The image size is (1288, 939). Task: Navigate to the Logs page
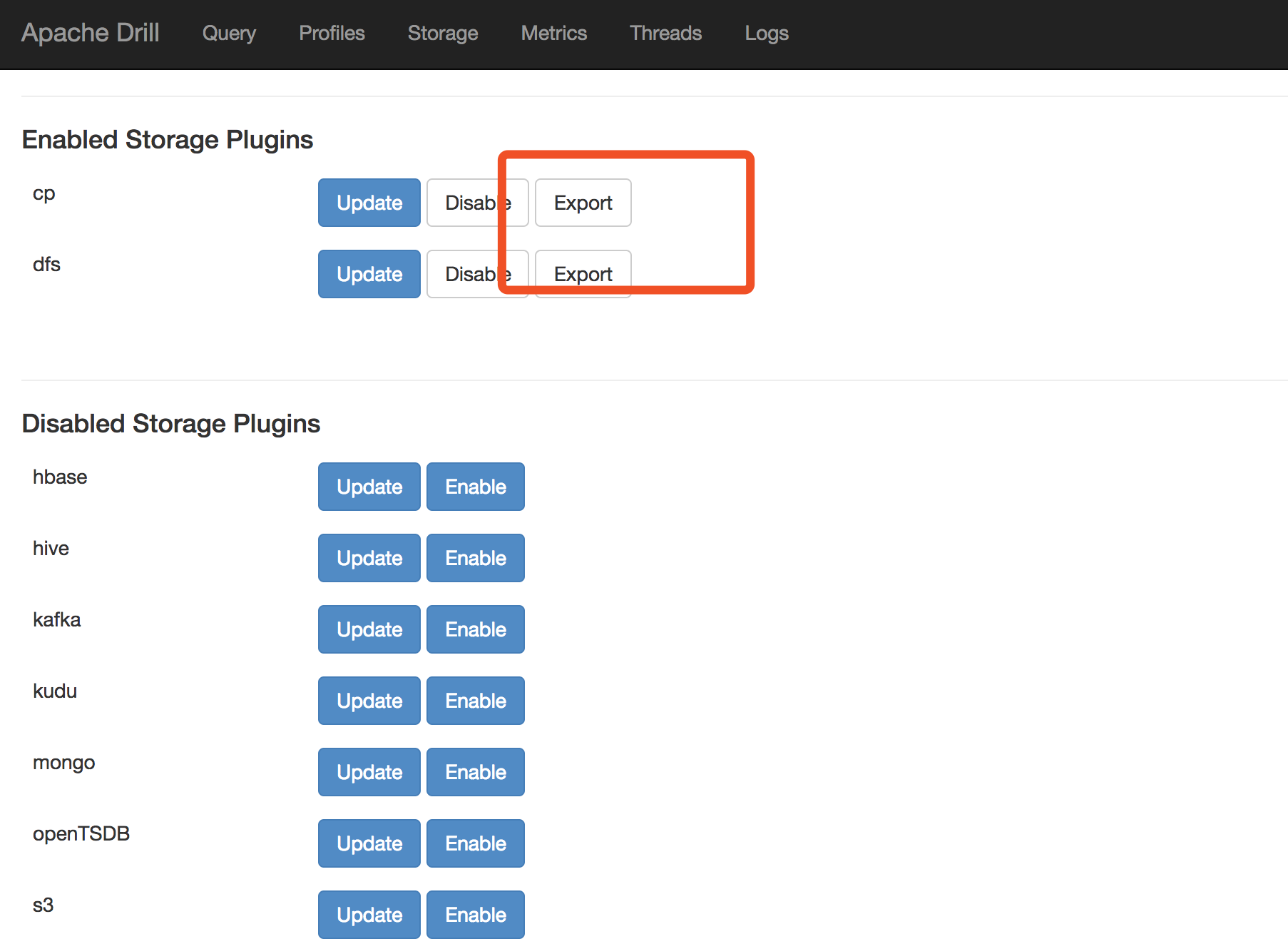767,33
